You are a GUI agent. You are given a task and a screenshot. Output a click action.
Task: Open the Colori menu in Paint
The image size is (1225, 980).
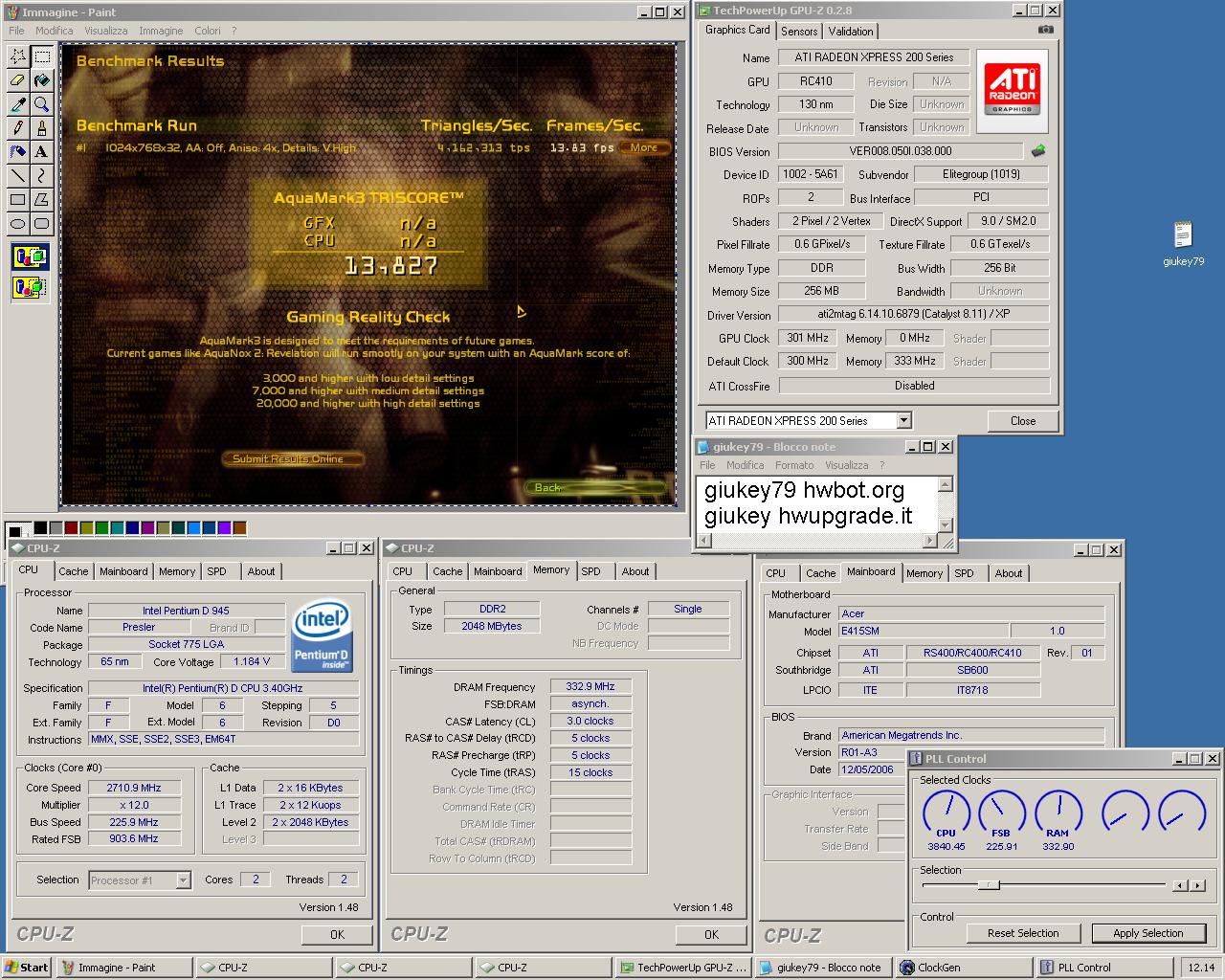208,31
